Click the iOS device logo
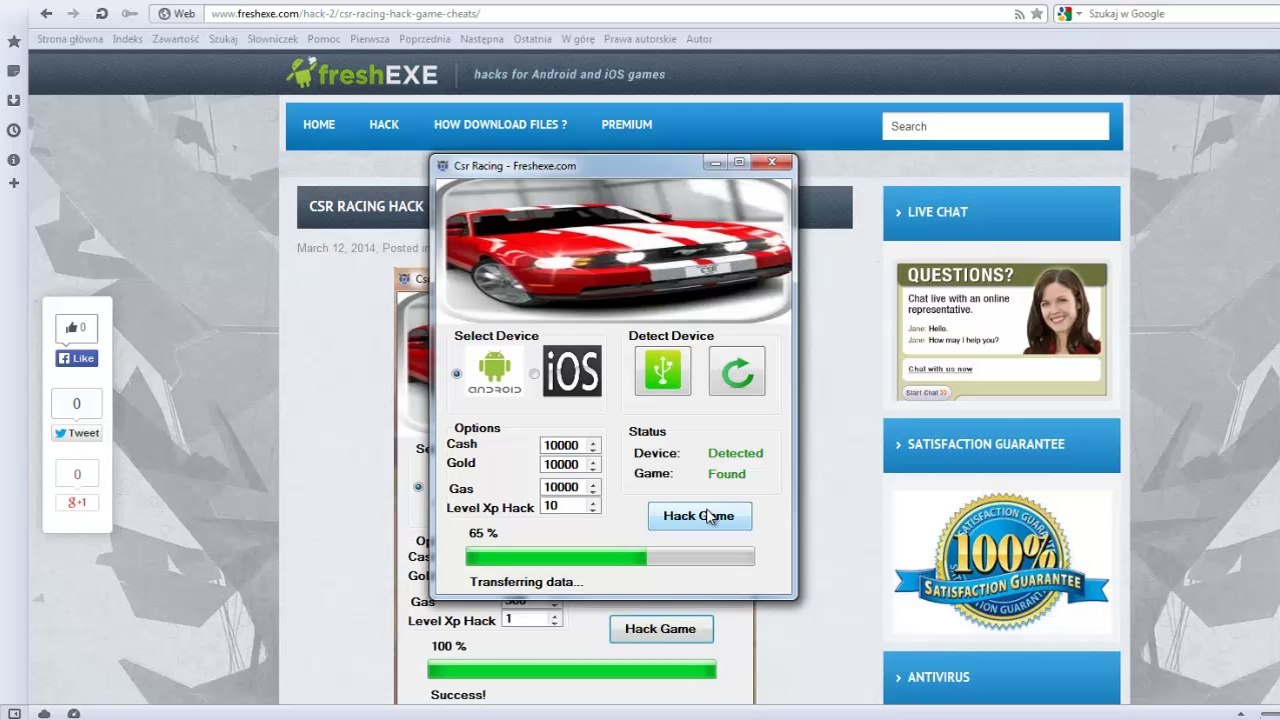1280x720 pixels. coord(572,371)
